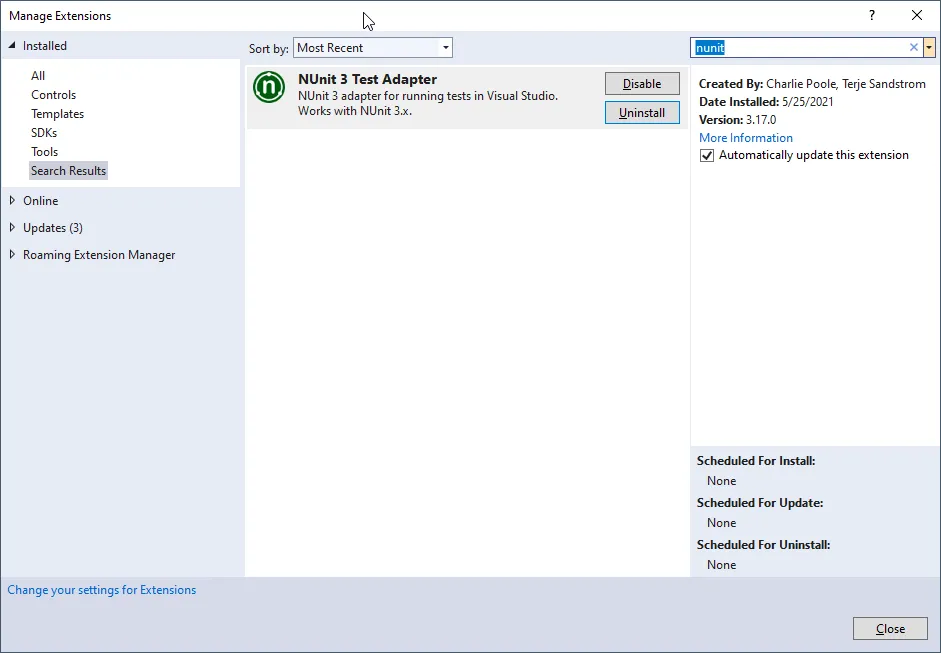Uninstall the NUnit 3 Test Adapter
This screenshot has height=653, width=941.
pyautogui.click(x=642, y=113)
